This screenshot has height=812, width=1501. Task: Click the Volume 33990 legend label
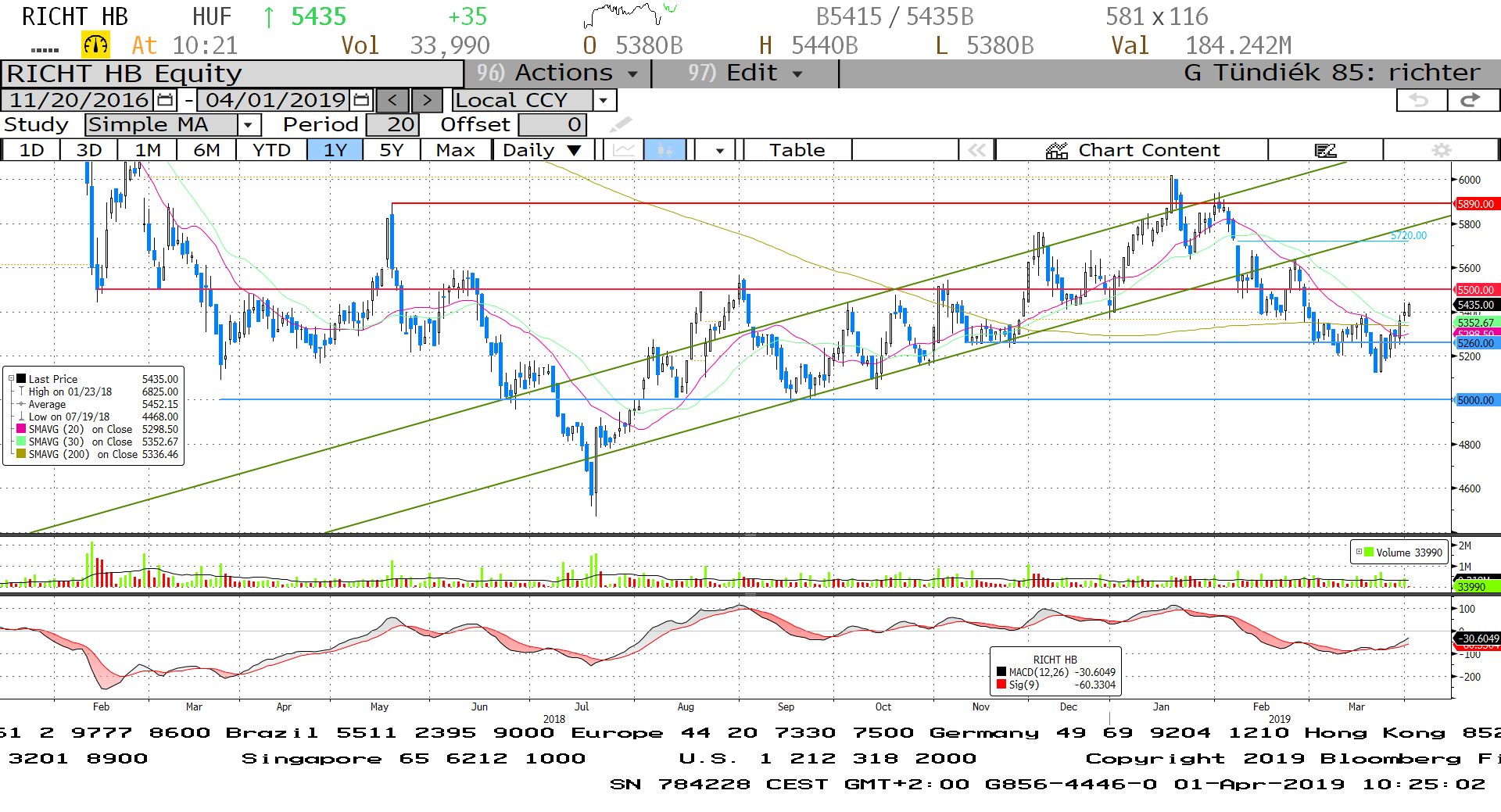click(x=1409, y=553)
